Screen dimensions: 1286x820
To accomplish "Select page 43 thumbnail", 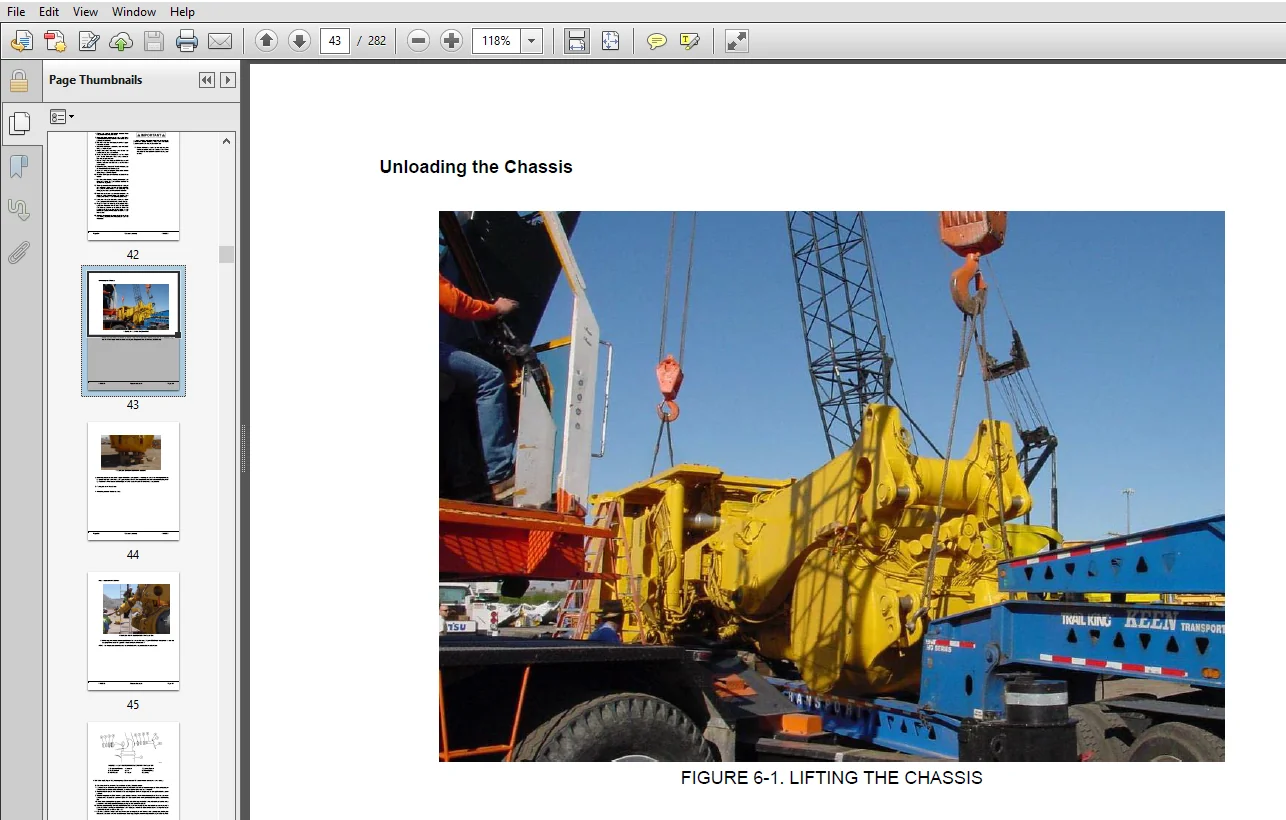I will 133,331.
